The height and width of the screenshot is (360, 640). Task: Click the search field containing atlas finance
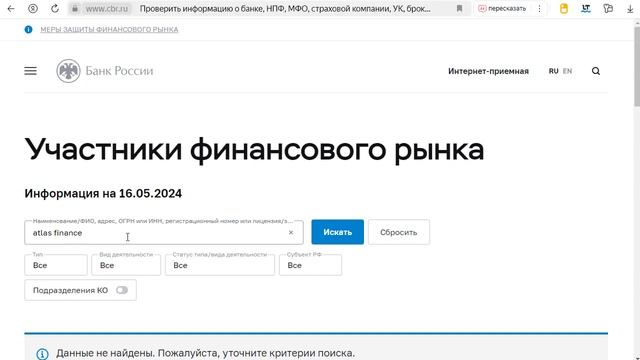tap(164, 233)
